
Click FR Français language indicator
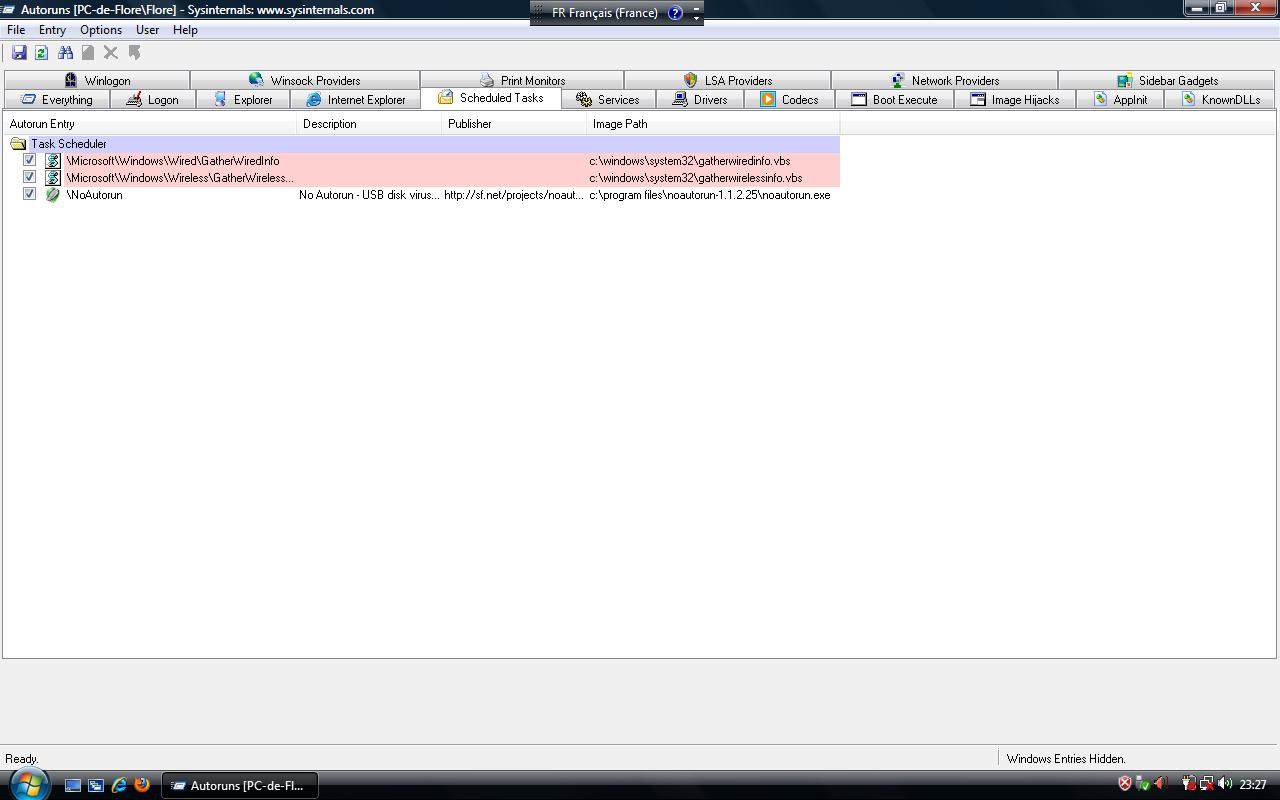pos(604,13)
